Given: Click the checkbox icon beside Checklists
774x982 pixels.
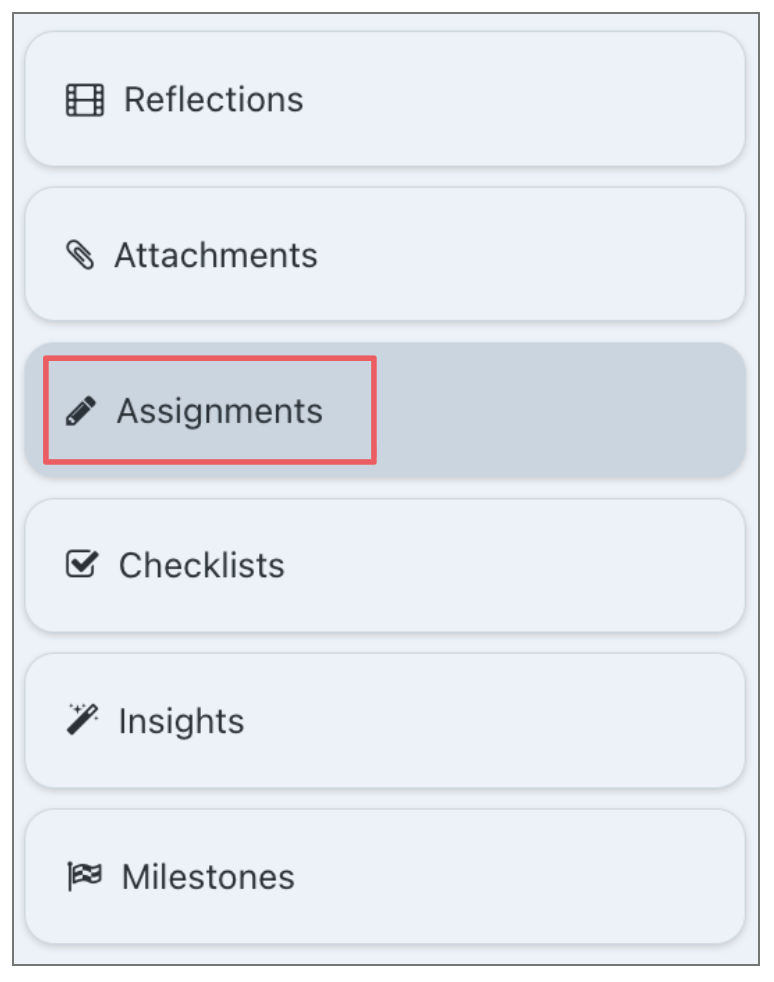Looking at the screenshot, I should pos(81,565).
